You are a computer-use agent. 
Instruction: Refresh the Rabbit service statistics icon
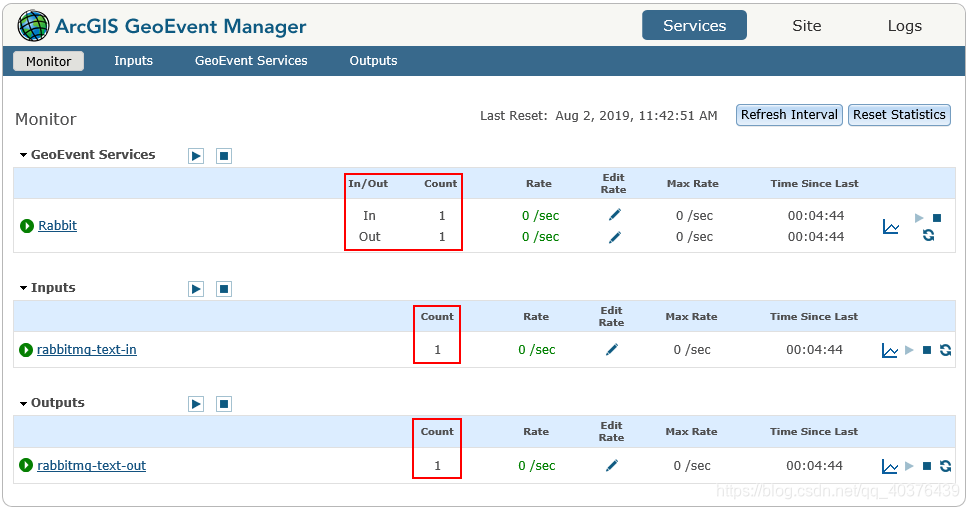click(x=928, y=235)
